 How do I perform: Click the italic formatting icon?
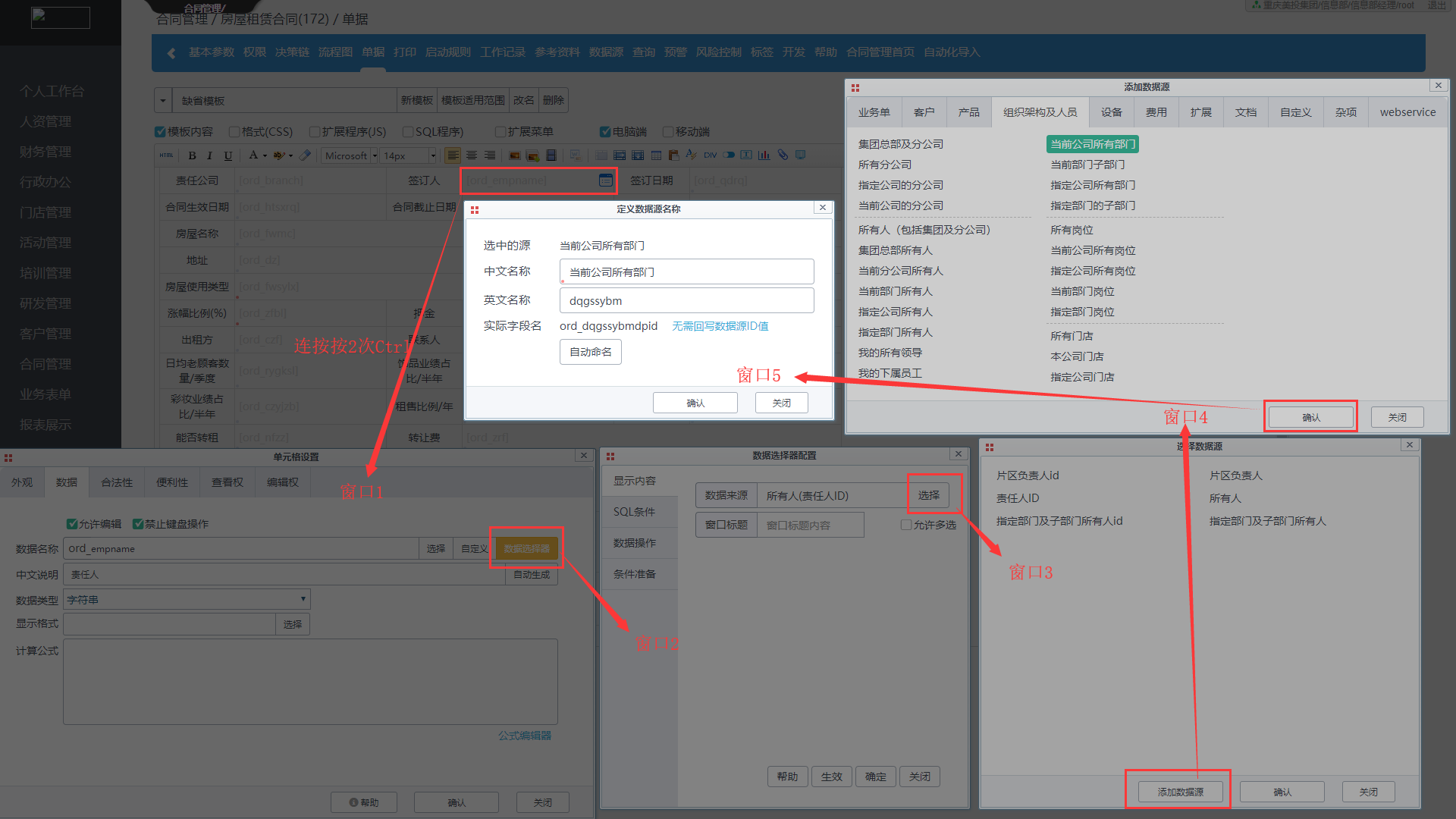(x=209, y=155)
